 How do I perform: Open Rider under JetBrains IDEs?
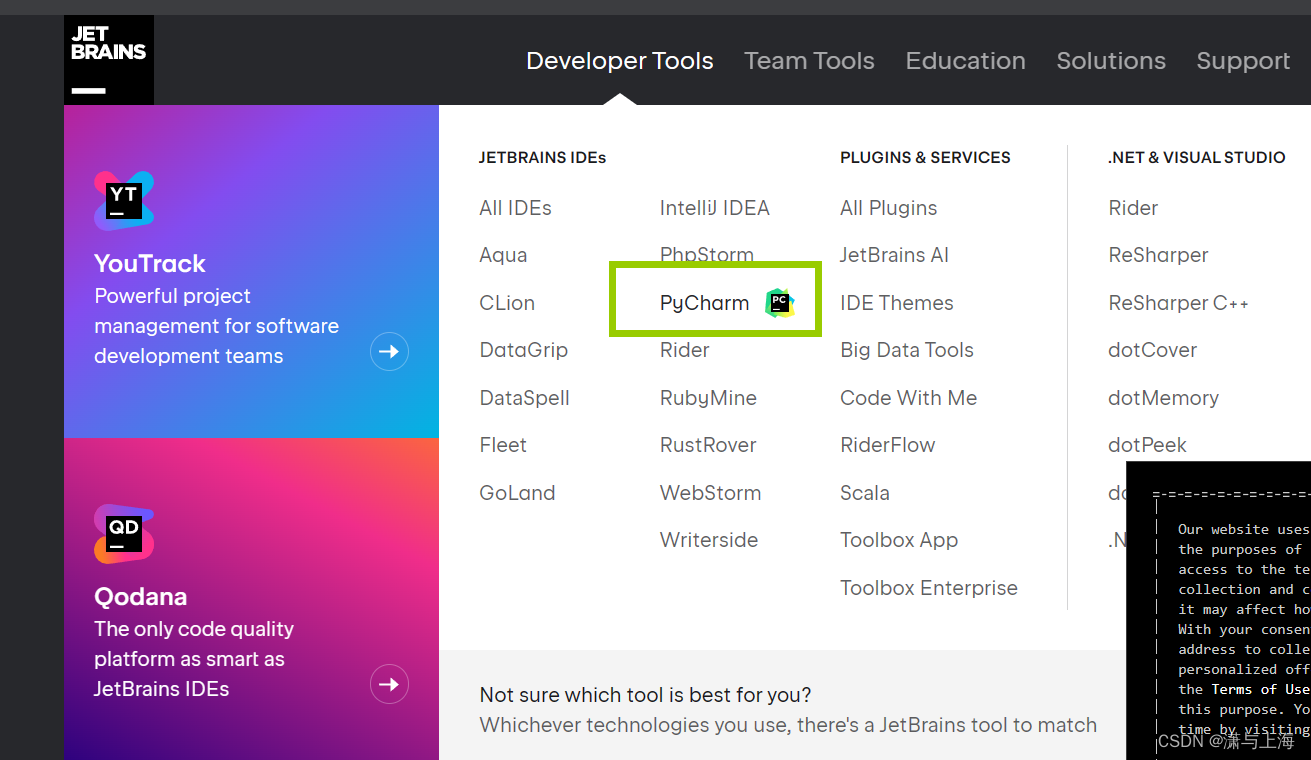tap(685, 350)
